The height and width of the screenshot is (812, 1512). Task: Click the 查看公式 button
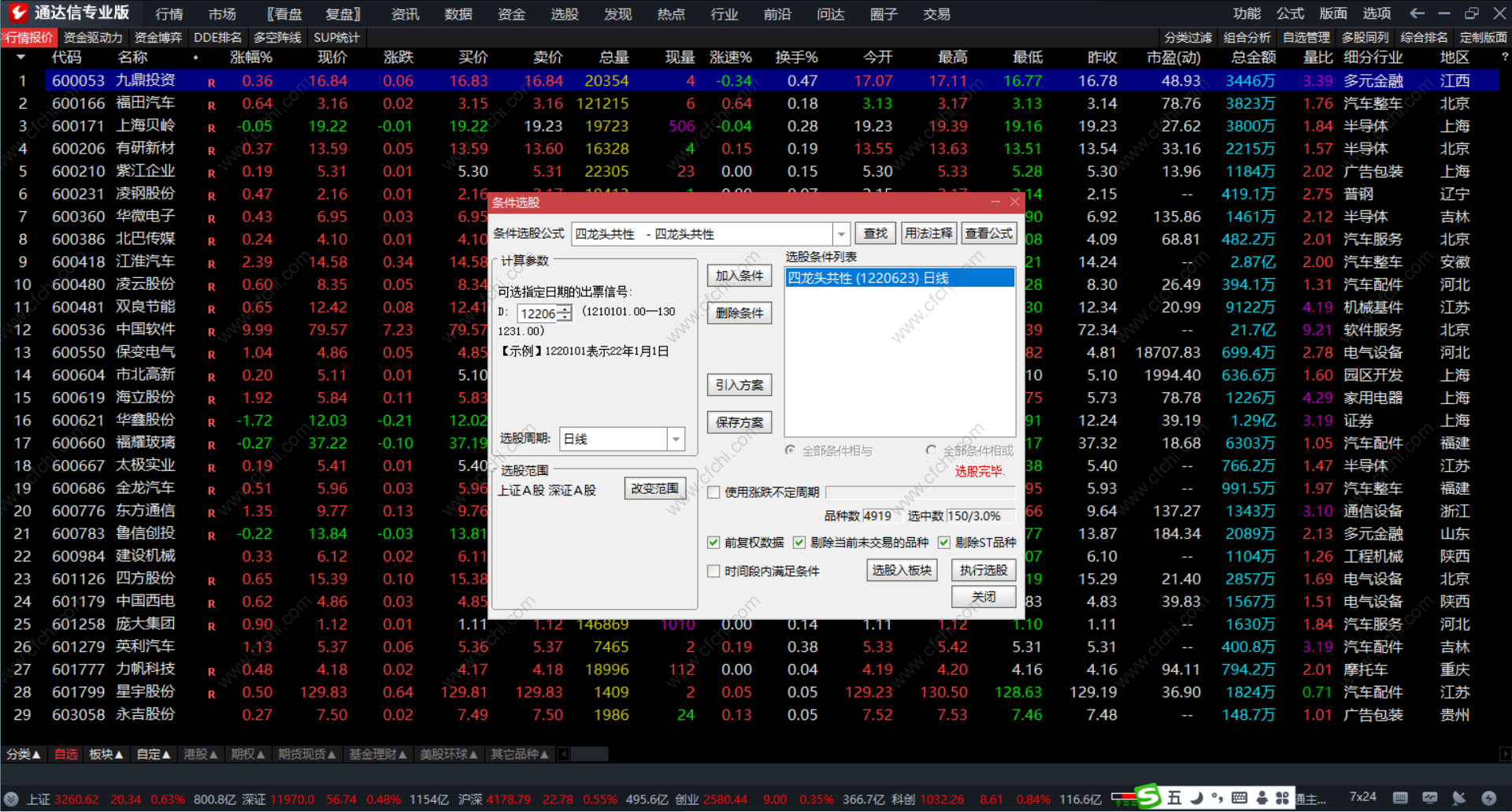tap(989, 233)
